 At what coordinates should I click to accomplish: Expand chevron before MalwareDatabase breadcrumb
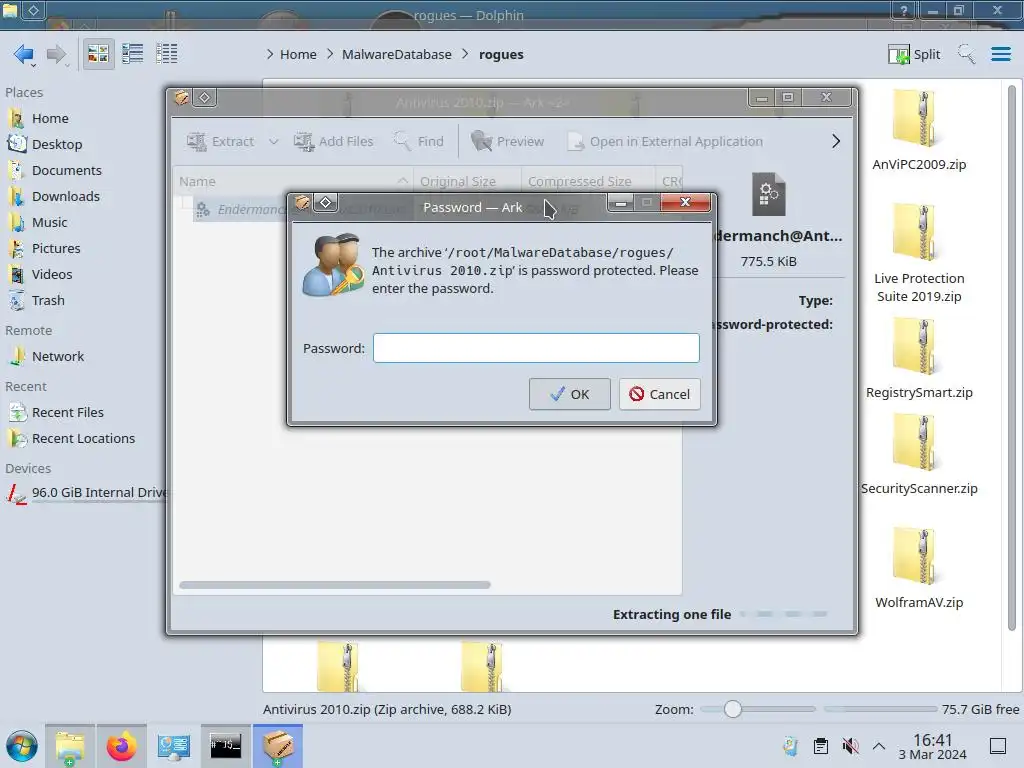(330, 54)
